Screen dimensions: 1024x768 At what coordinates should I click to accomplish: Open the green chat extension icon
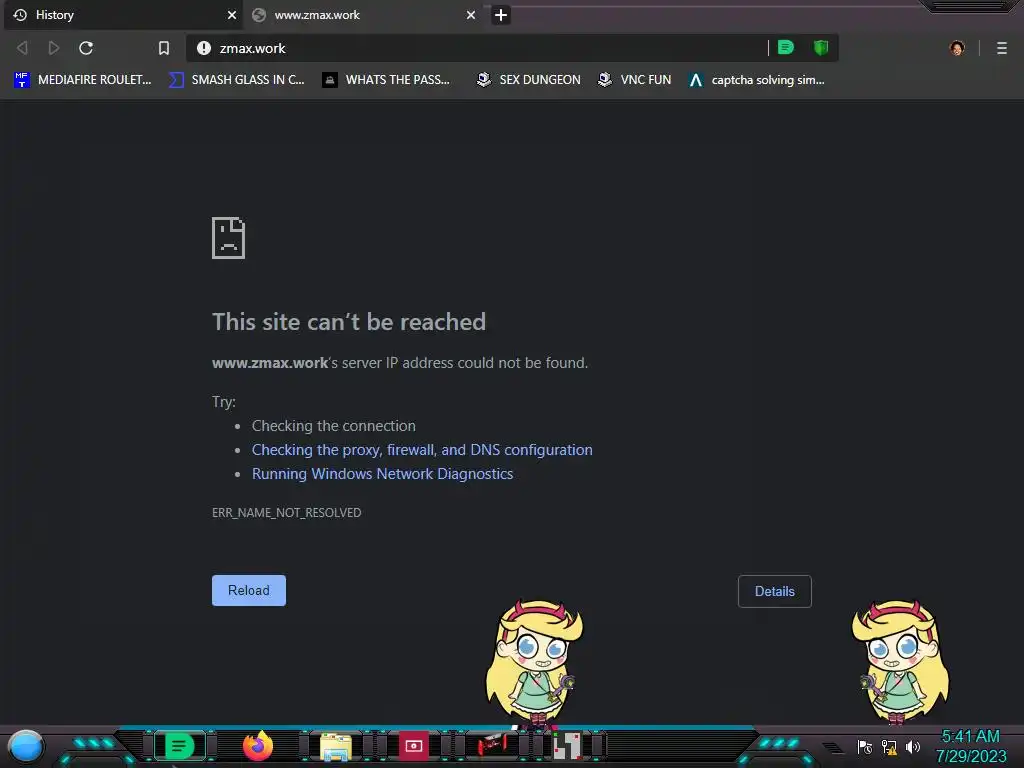(x=786, y=47)
